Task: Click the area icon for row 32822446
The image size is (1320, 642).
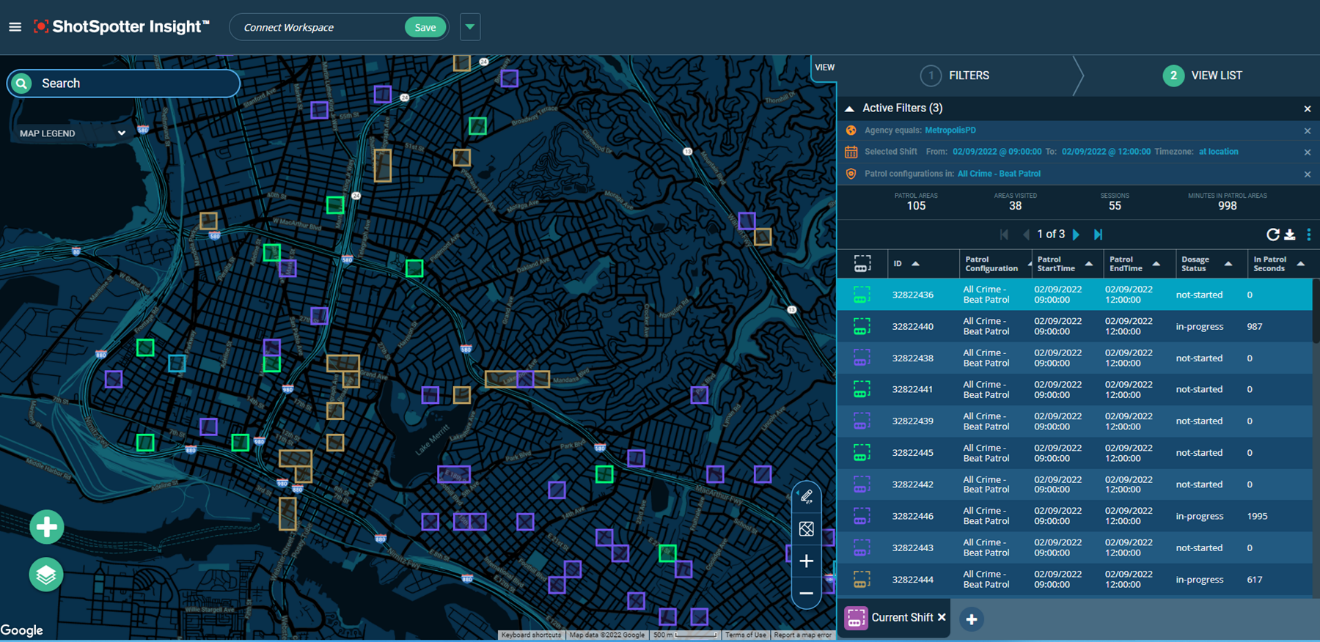Action: pyautogui.click(x=861, y=516)
